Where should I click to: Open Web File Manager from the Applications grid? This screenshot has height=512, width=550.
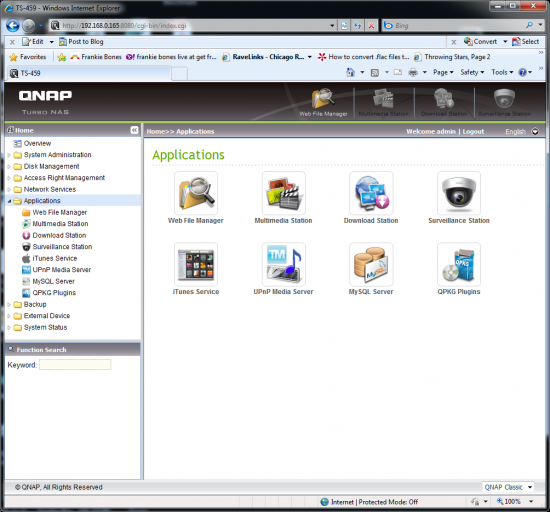pos(196,193)
